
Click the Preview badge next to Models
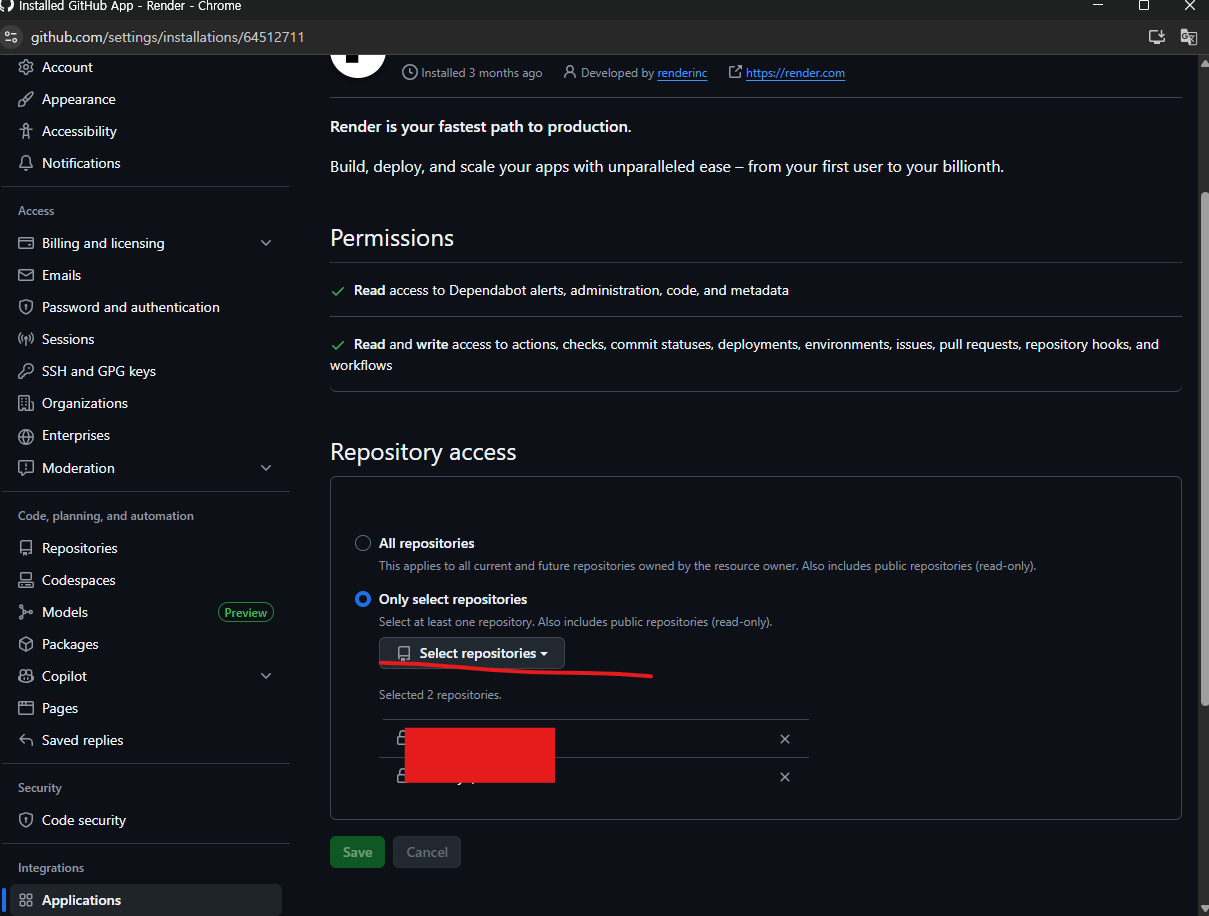point(246,612)
